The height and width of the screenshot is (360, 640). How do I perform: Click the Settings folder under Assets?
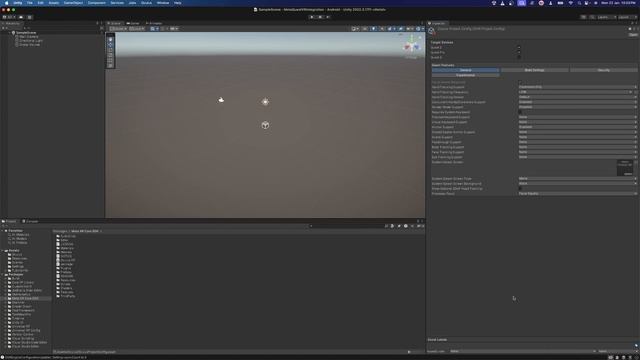click(x=18, y=267)
